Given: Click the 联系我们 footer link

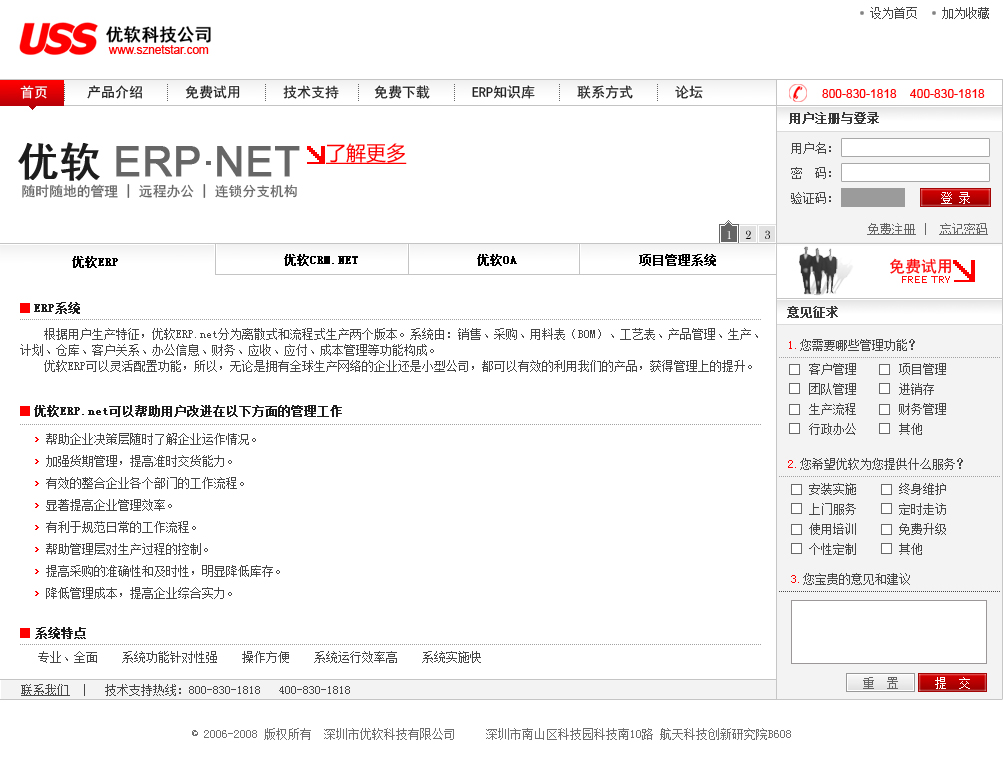Looking at the screenshot, I should tap(45, 690).
